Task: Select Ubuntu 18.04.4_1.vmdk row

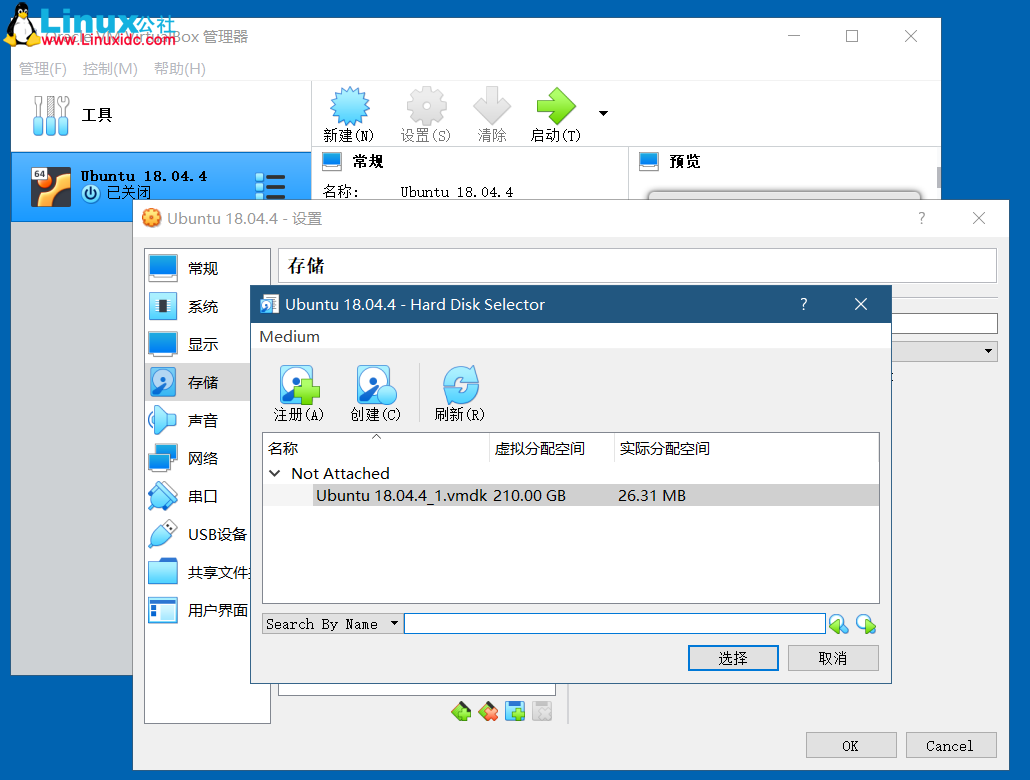Action: (x=571, y=495)
